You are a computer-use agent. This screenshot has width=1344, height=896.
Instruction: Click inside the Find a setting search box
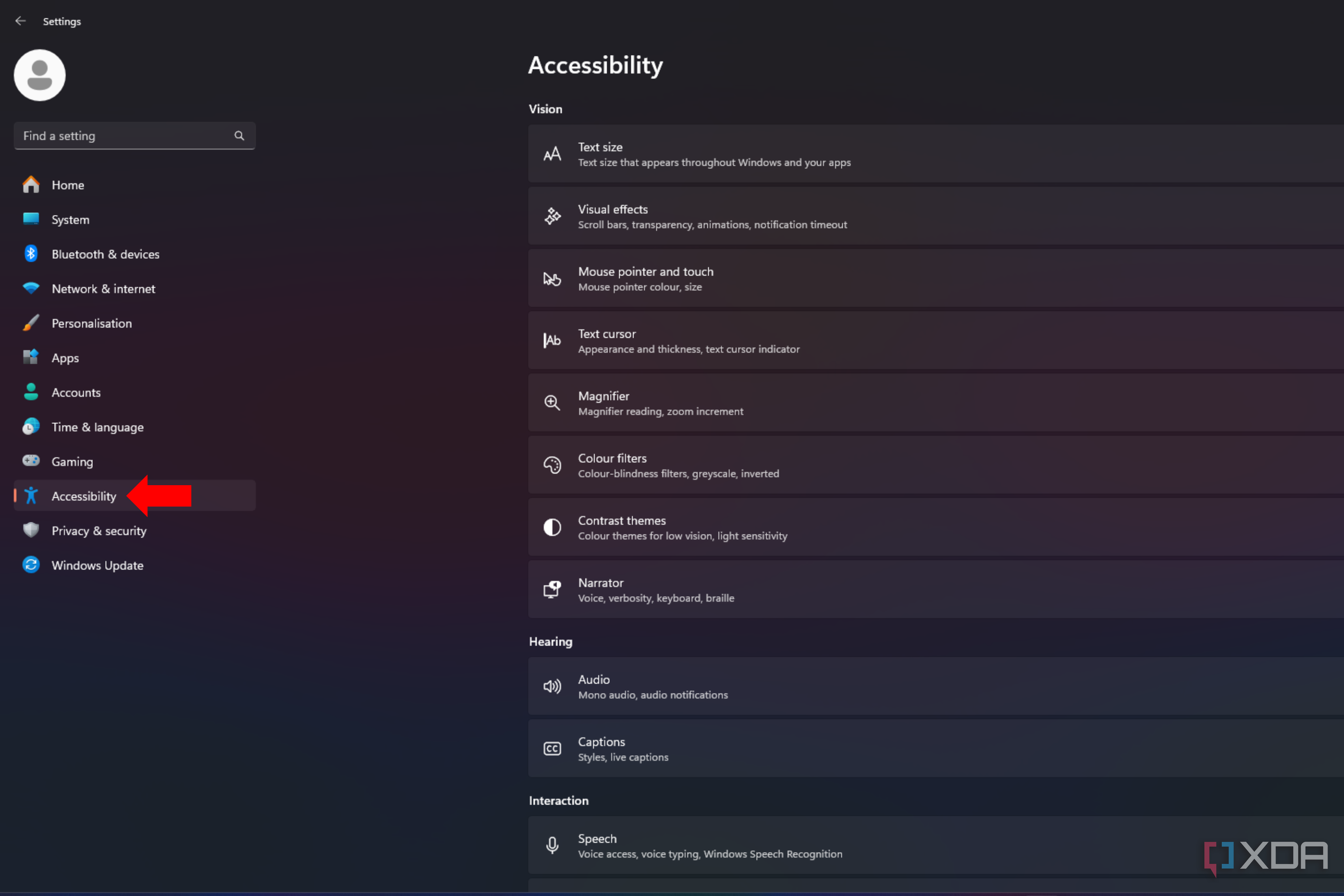pos(114,135)
